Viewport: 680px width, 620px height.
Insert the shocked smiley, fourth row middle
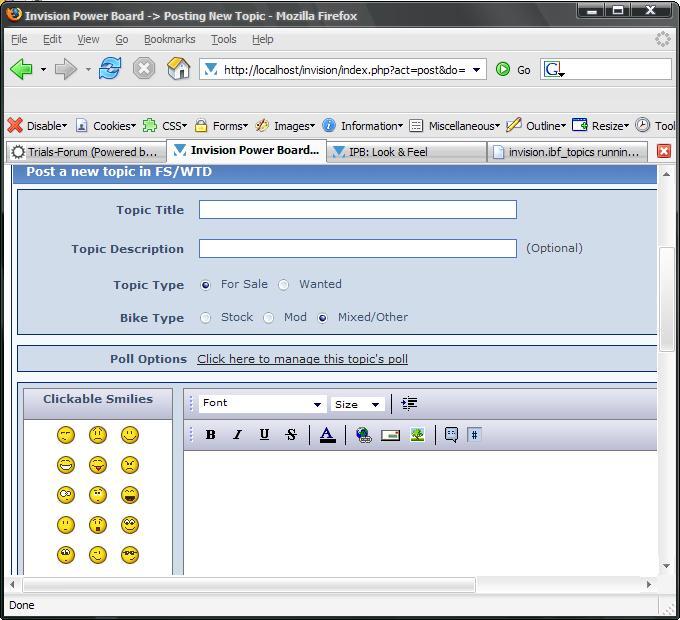(x=98, y=525)
